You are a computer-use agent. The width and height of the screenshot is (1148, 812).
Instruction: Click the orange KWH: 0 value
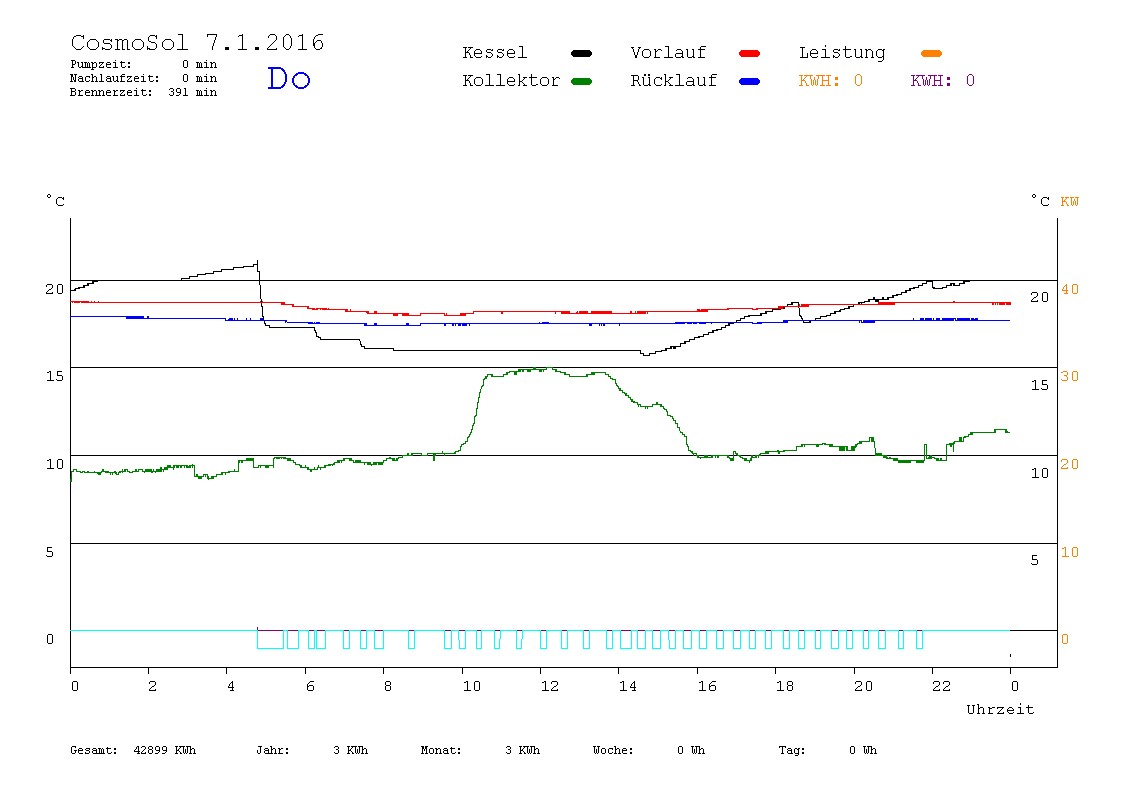pos(831,81)
